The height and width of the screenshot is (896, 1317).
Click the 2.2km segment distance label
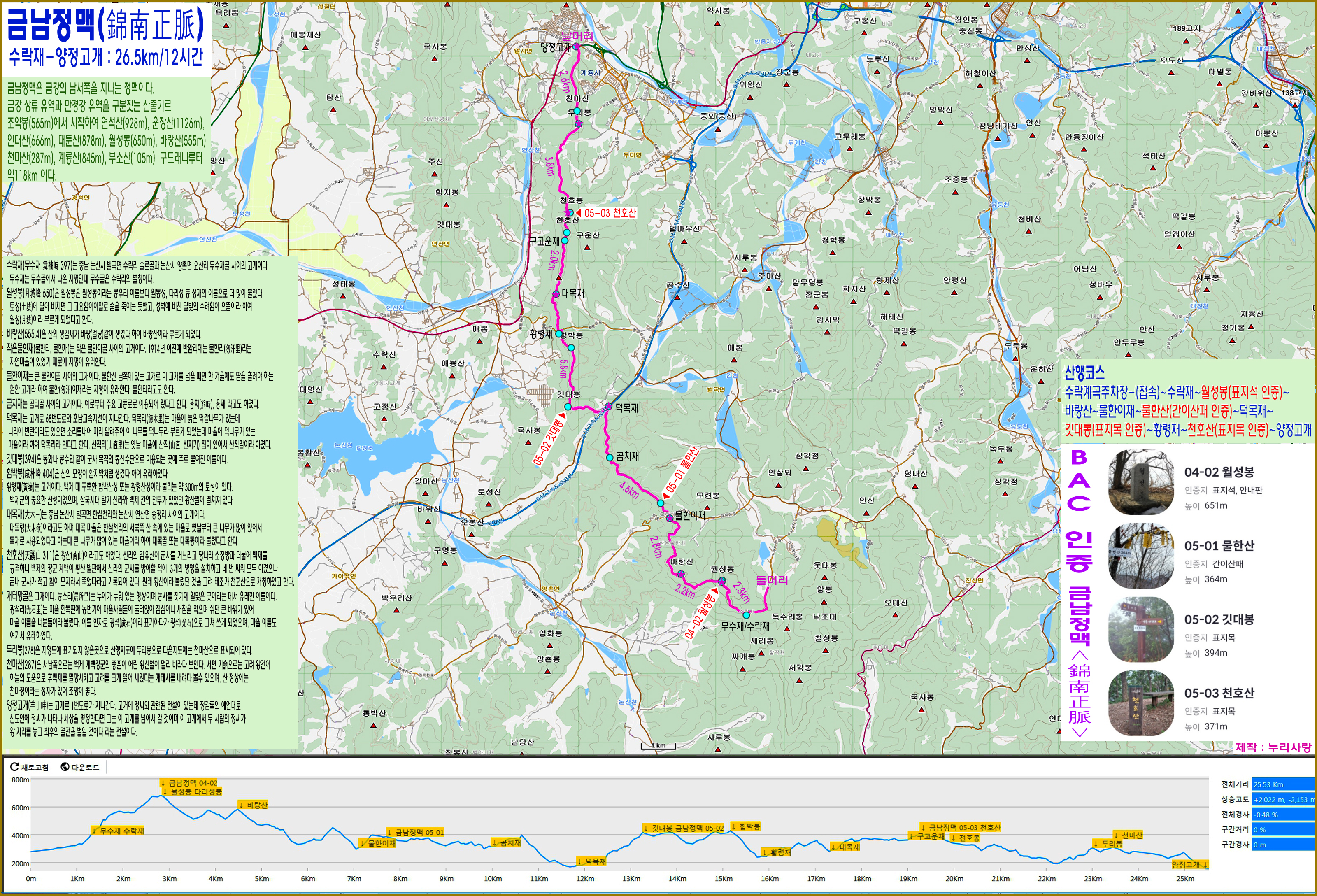coord(684,591)
